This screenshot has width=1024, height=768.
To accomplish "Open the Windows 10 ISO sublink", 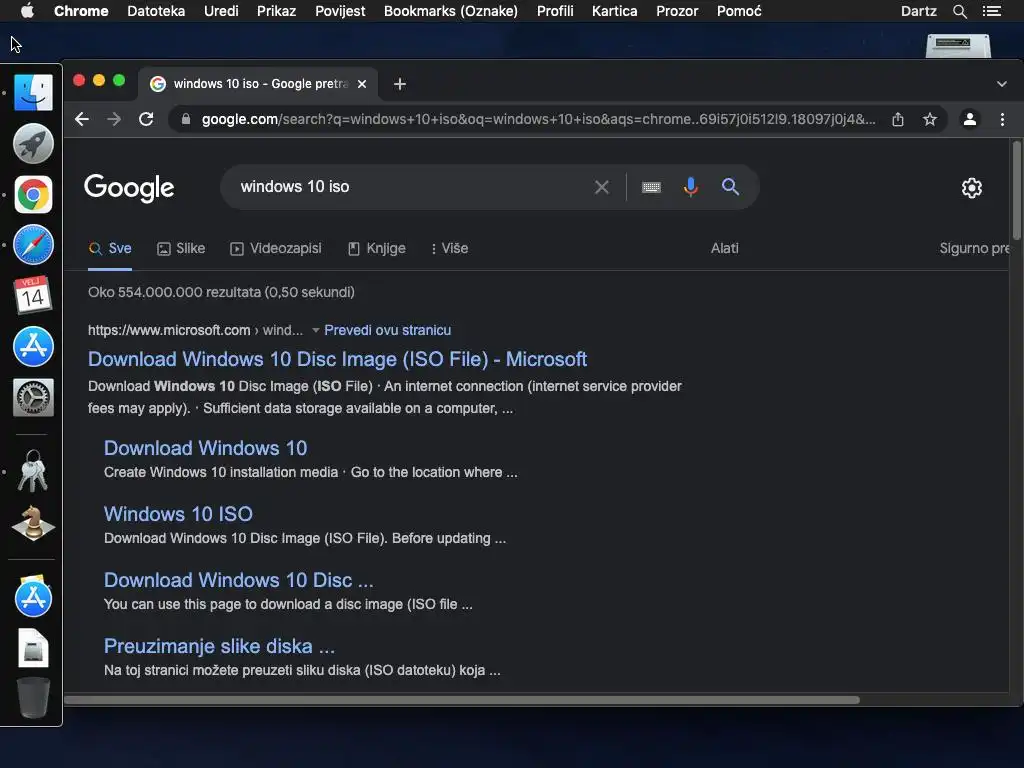I will tap(178, 514).
